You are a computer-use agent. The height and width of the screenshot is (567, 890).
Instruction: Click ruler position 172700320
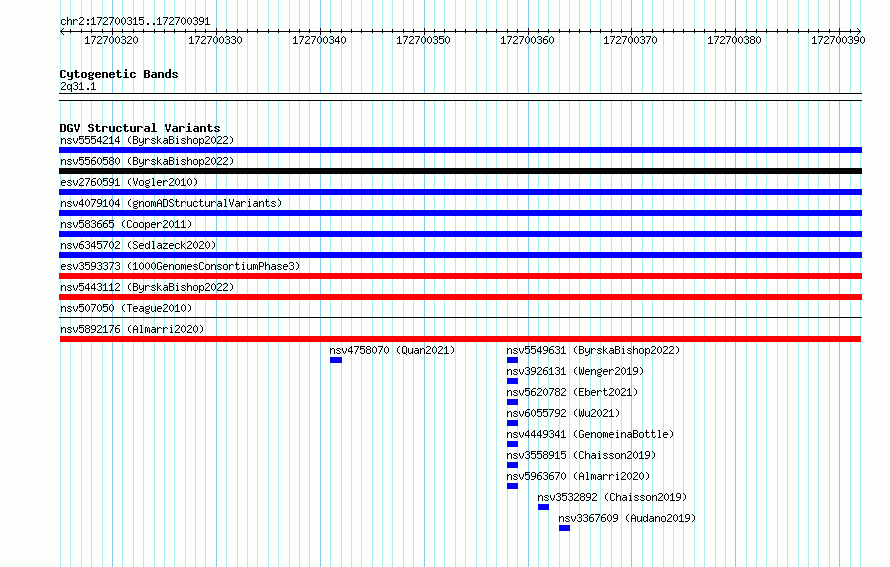point(111,40)
